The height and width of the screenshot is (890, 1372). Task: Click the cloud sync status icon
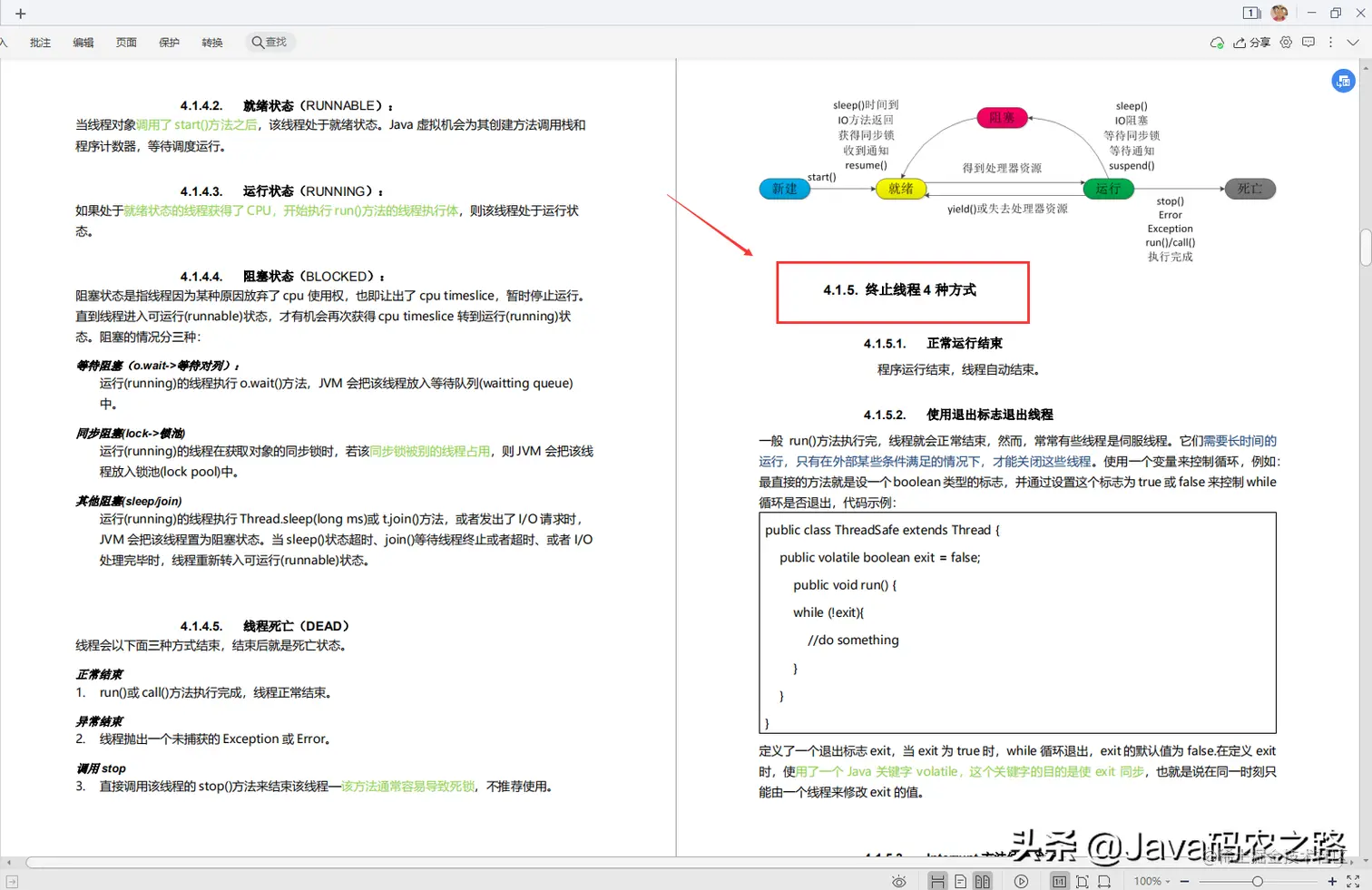tap(1216, 42)
